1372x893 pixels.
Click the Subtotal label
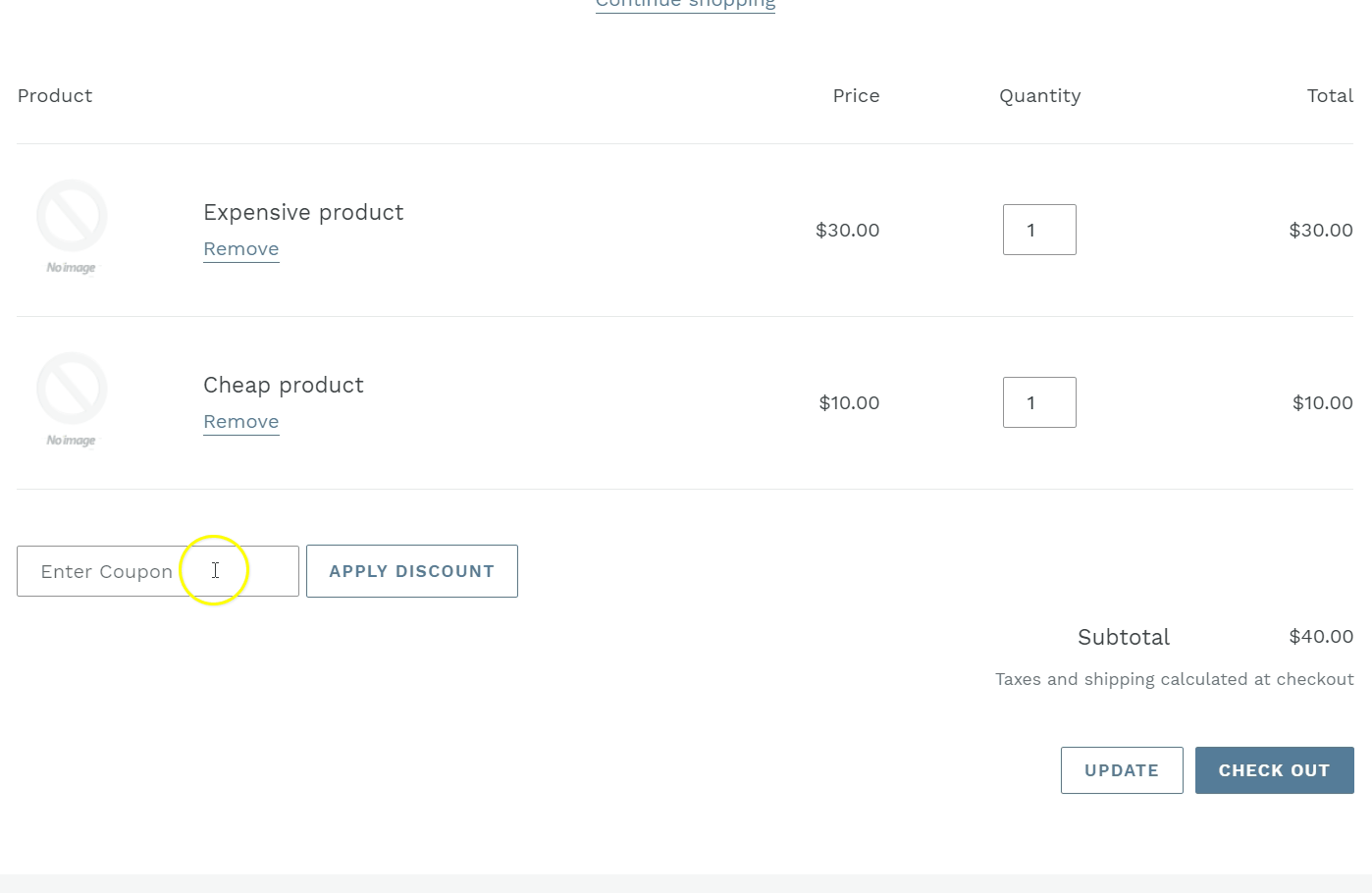point(1123,638)
